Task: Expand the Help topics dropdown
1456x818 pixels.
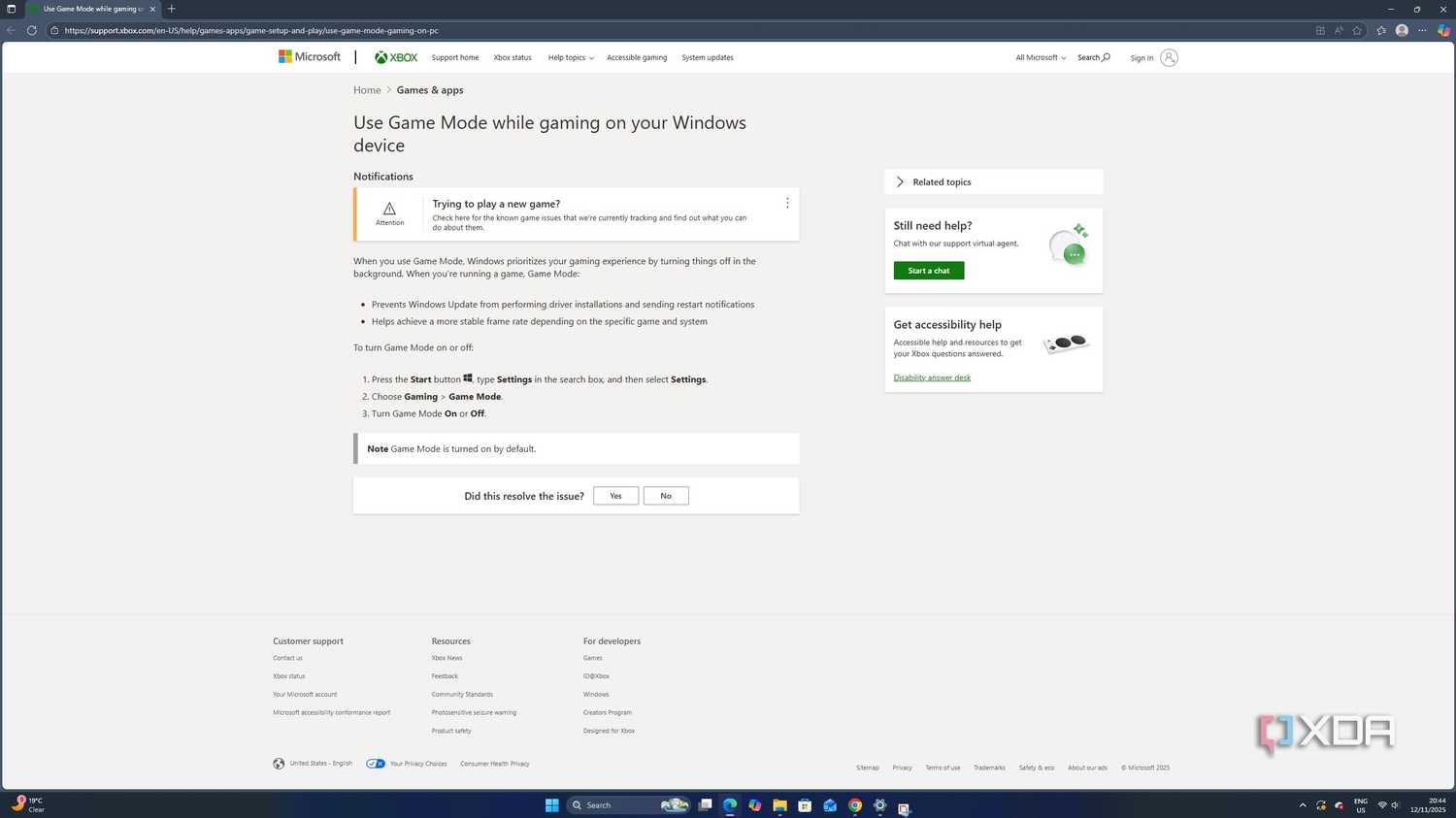Action: [571, 57]
